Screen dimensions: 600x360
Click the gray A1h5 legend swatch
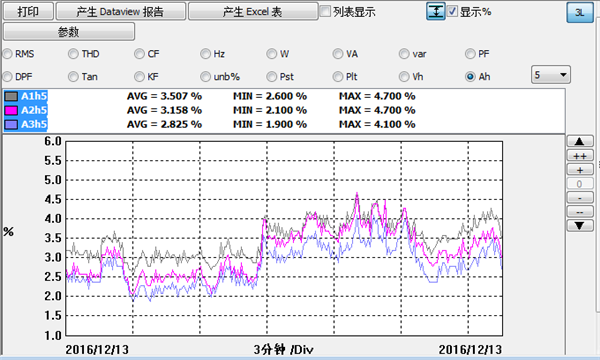coord(11,96)
